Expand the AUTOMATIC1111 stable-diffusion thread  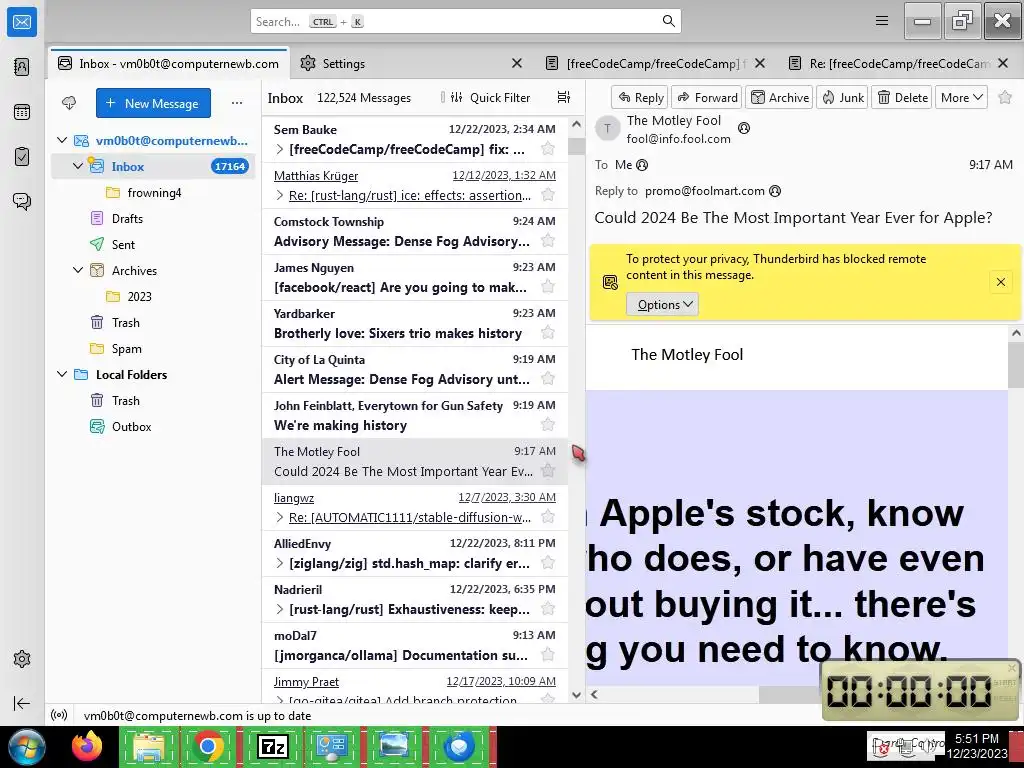click(x=280, y=517)
